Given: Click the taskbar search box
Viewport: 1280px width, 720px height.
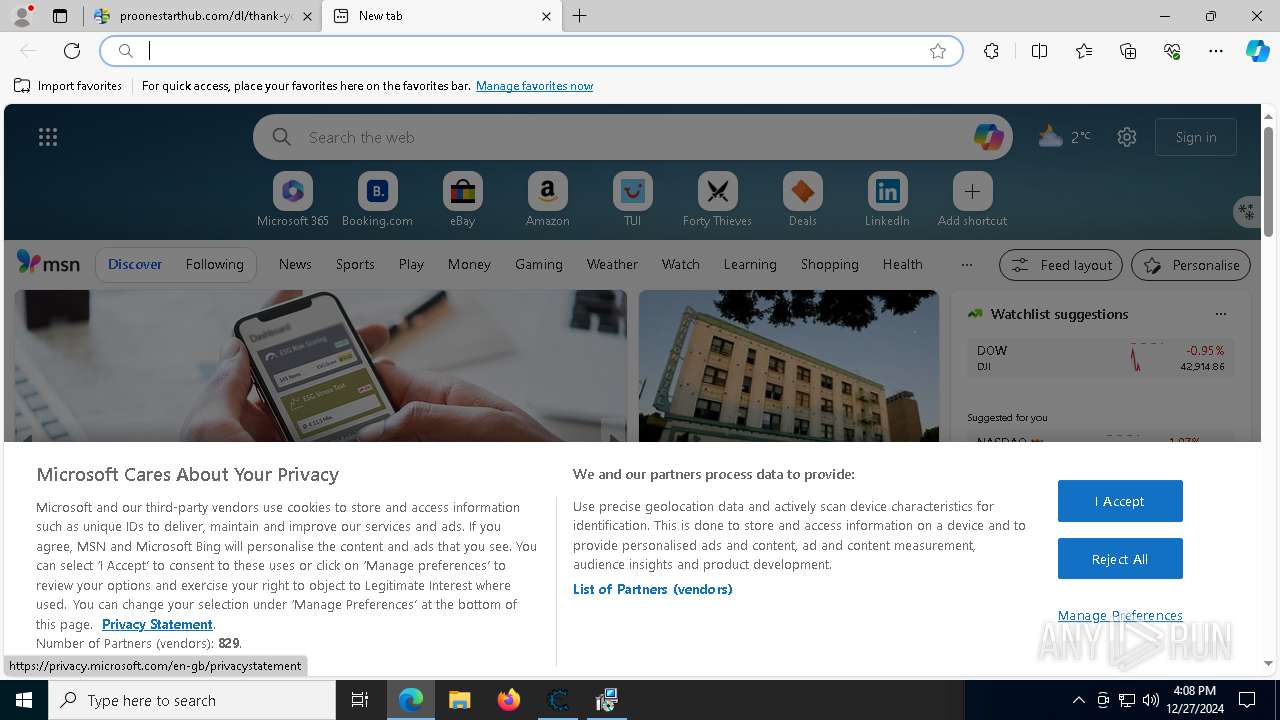Looking at the screenshot, I should click(192, 700).
